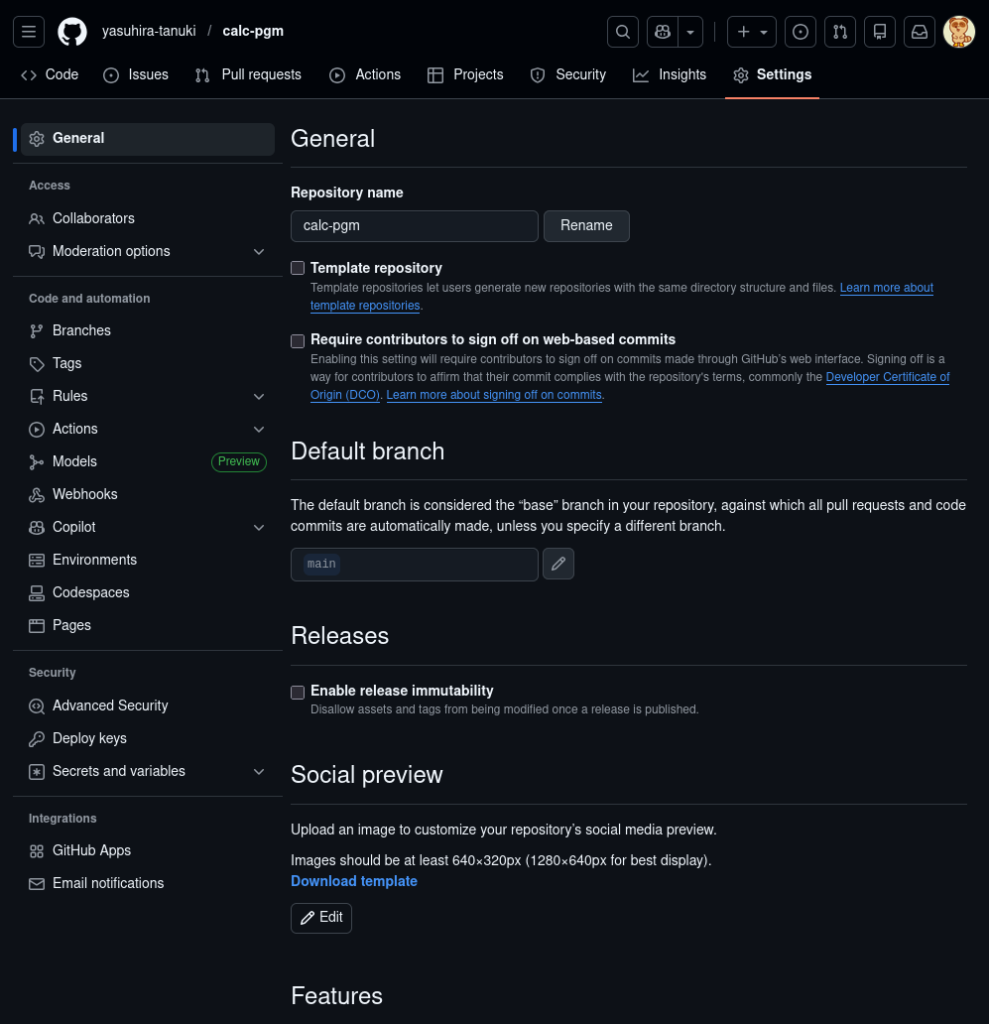Expand the Moderation options section

[258, 252]
